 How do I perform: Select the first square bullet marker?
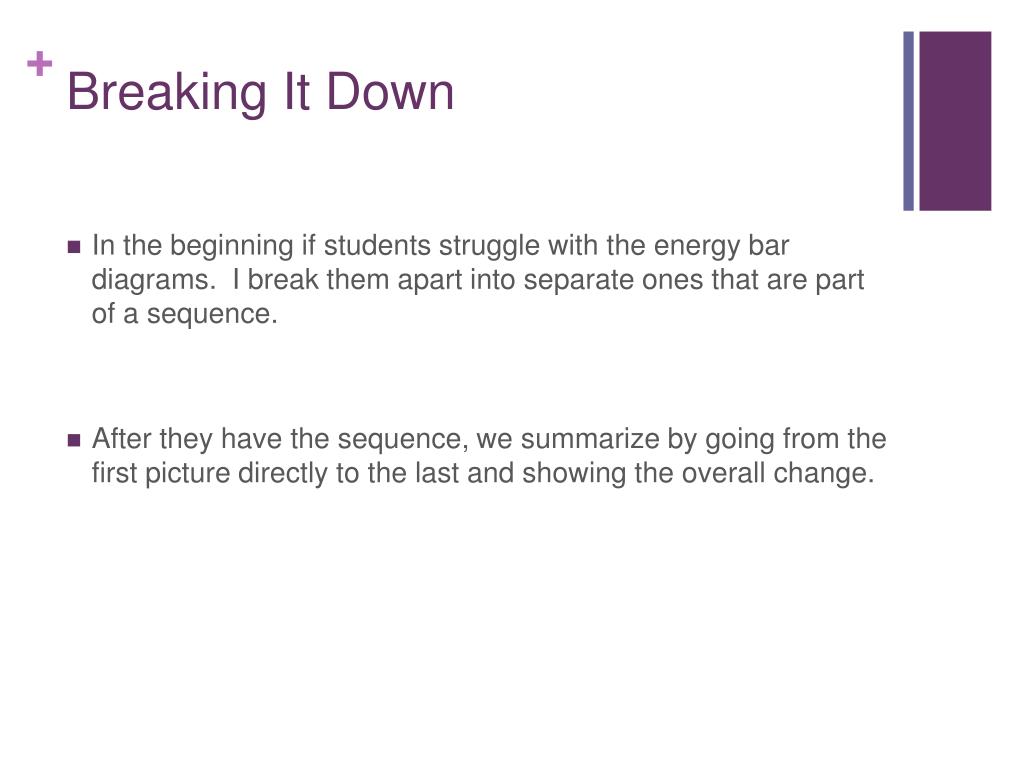click(x=74, y=247)
